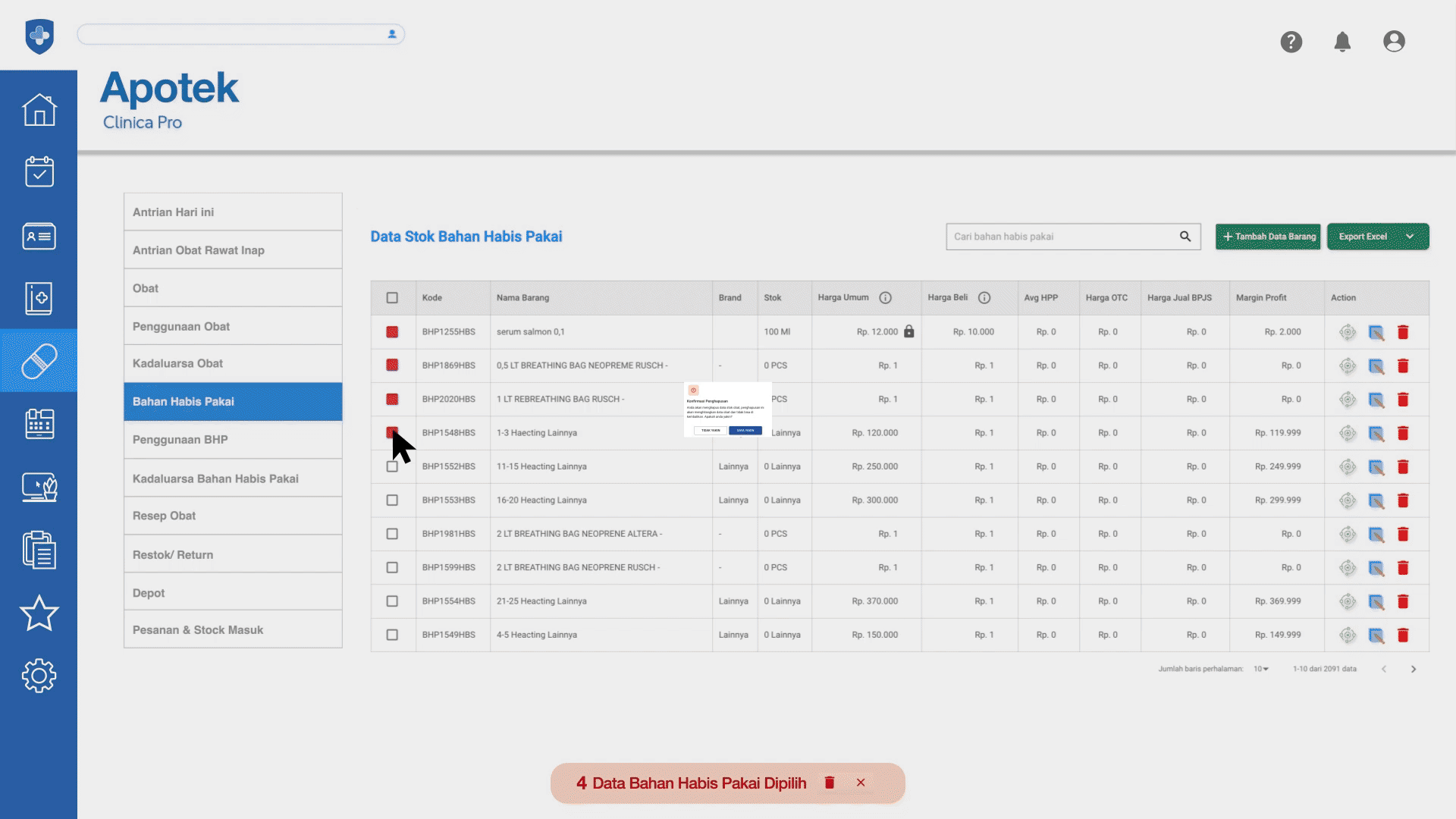
Task: Open the help question mark icon
Action: 1291,42
